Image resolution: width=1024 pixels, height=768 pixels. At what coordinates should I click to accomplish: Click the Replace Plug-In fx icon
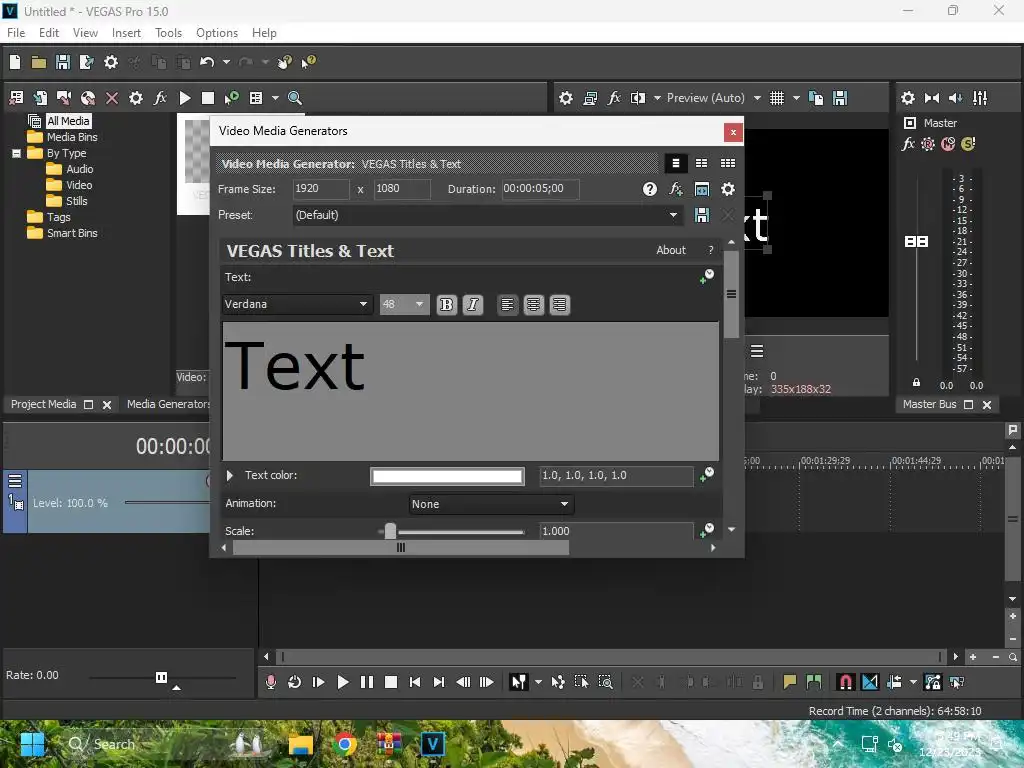click(x=675, y=189)
